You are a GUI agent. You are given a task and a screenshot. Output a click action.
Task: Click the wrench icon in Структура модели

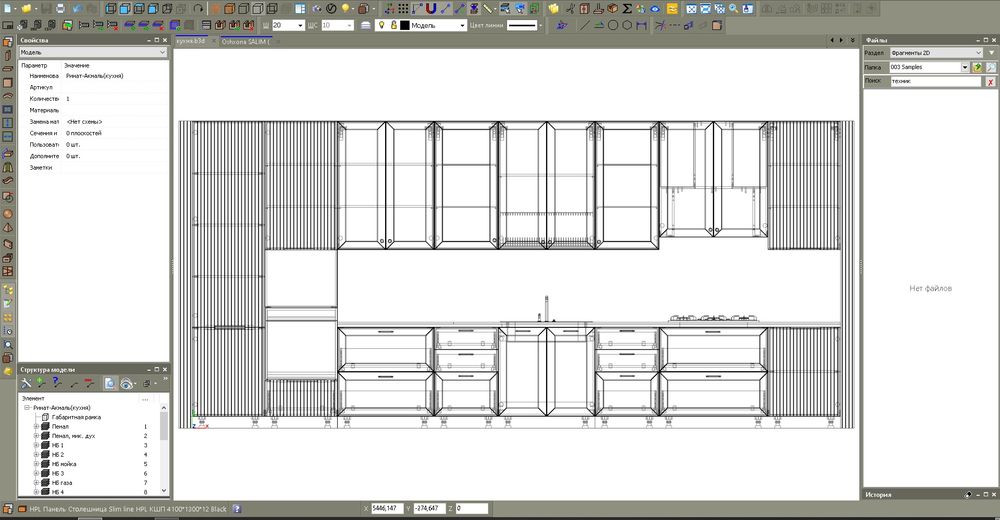tap(26, 383)
